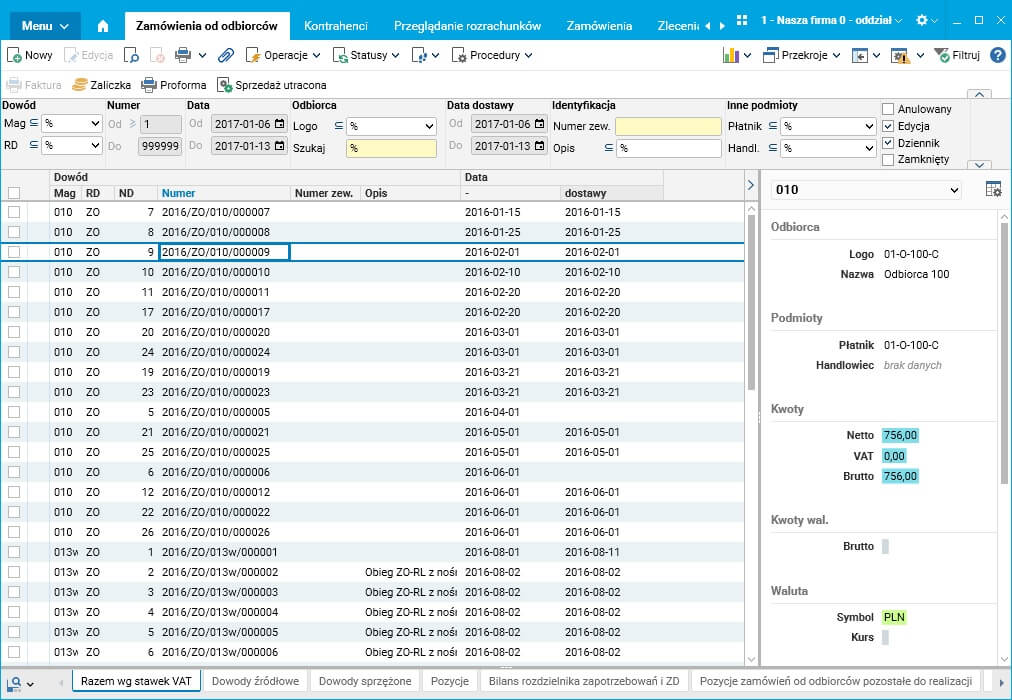Click the Nowy button
Image resolution: width=1012 pixels, height=700 pixels.
(30, 55)
